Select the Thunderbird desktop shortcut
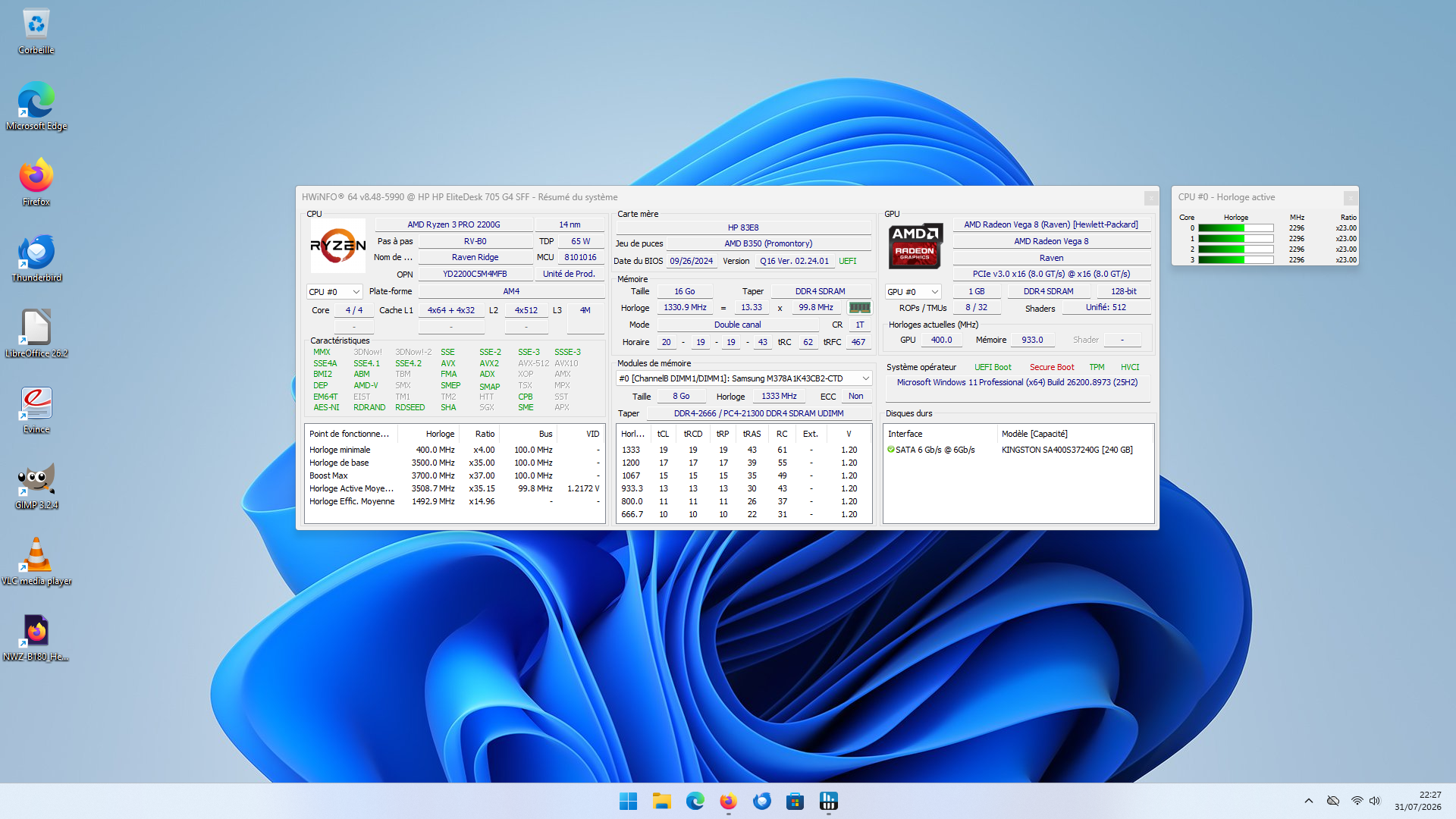This screenshot has width=1456, height=819. coord(36,259)
